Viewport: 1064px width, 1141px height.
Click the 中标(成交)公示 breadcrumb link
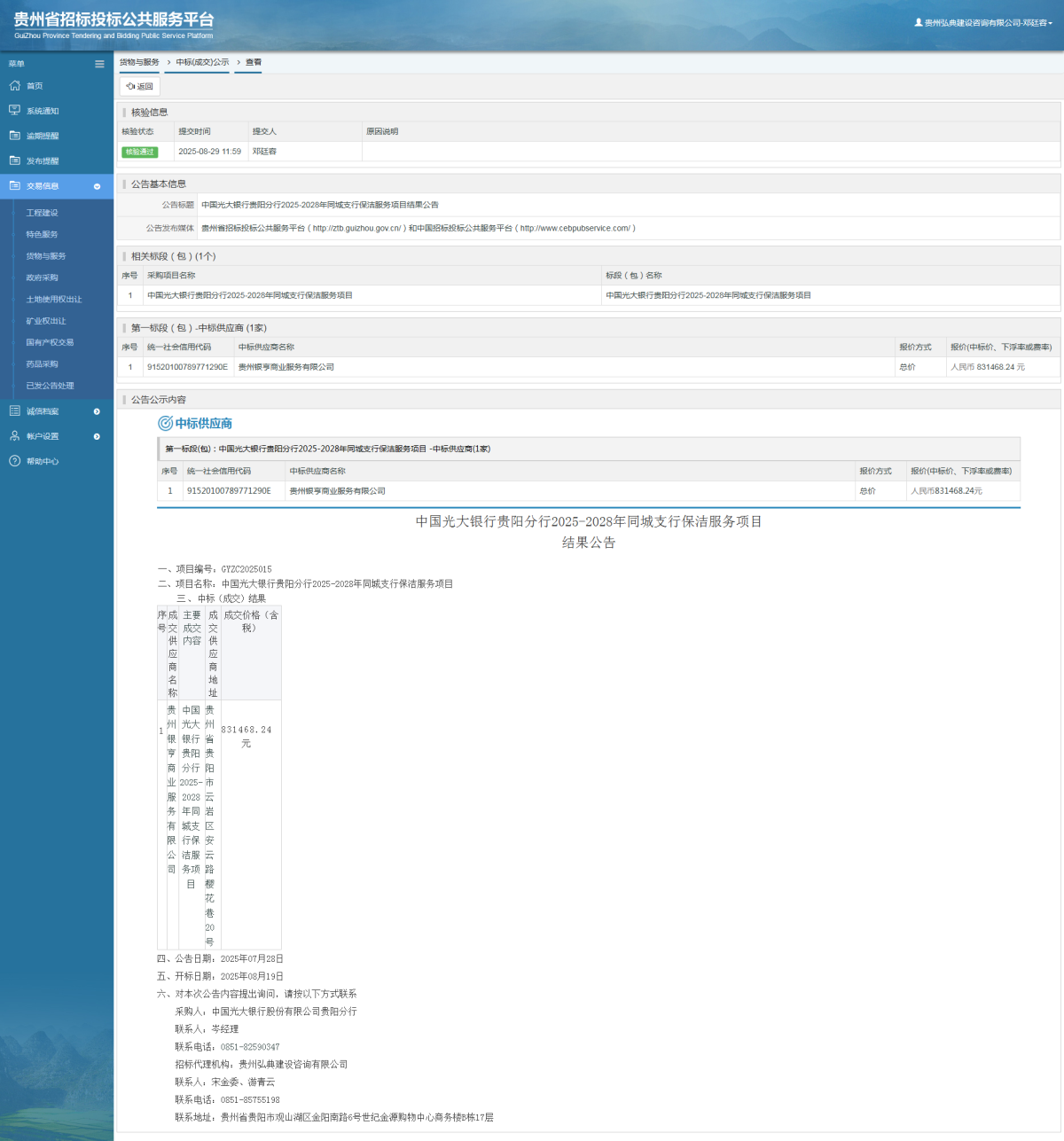(x=202, y=62)
